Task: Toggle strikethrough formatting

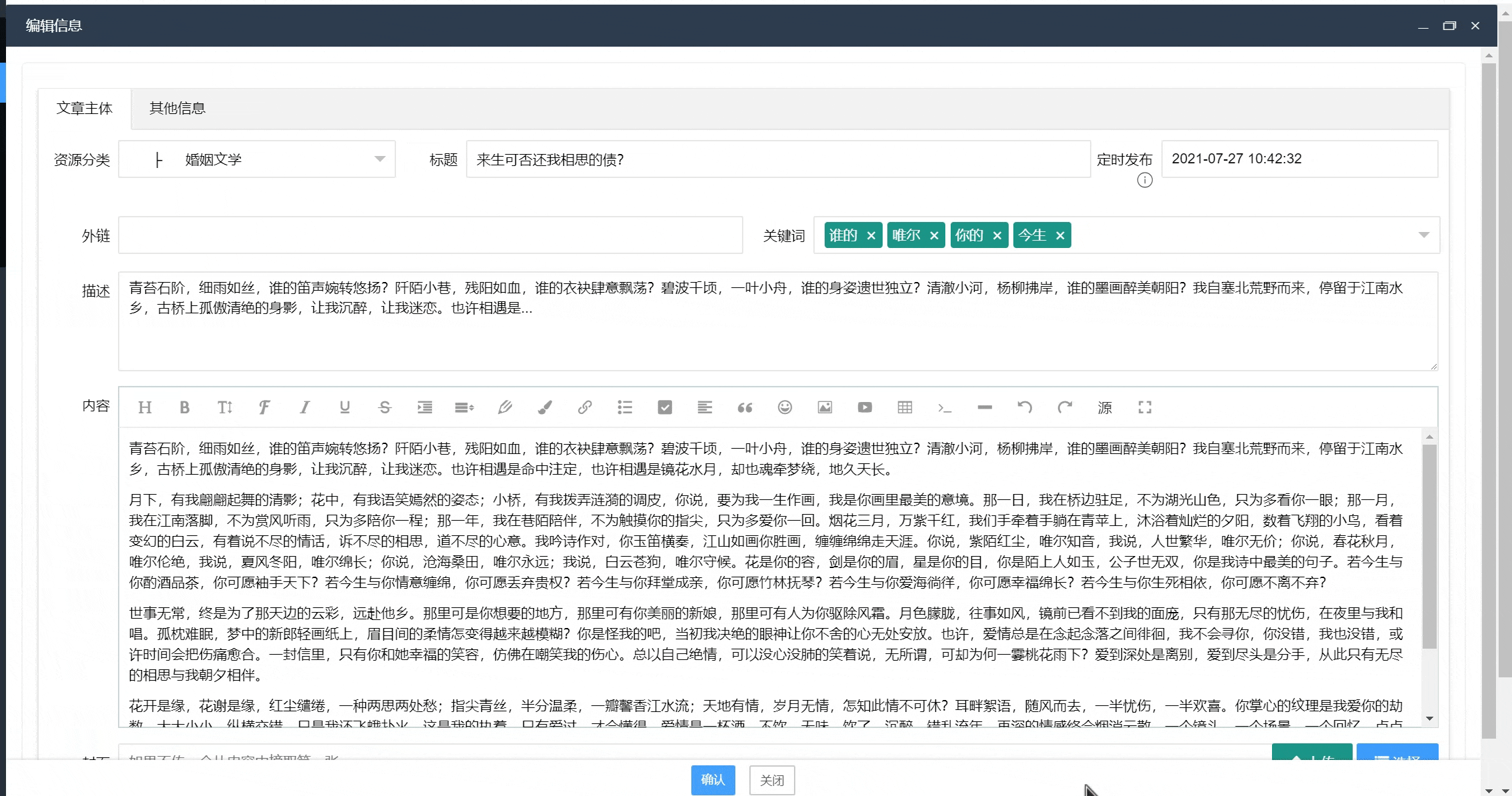Action: click(385, 407)
